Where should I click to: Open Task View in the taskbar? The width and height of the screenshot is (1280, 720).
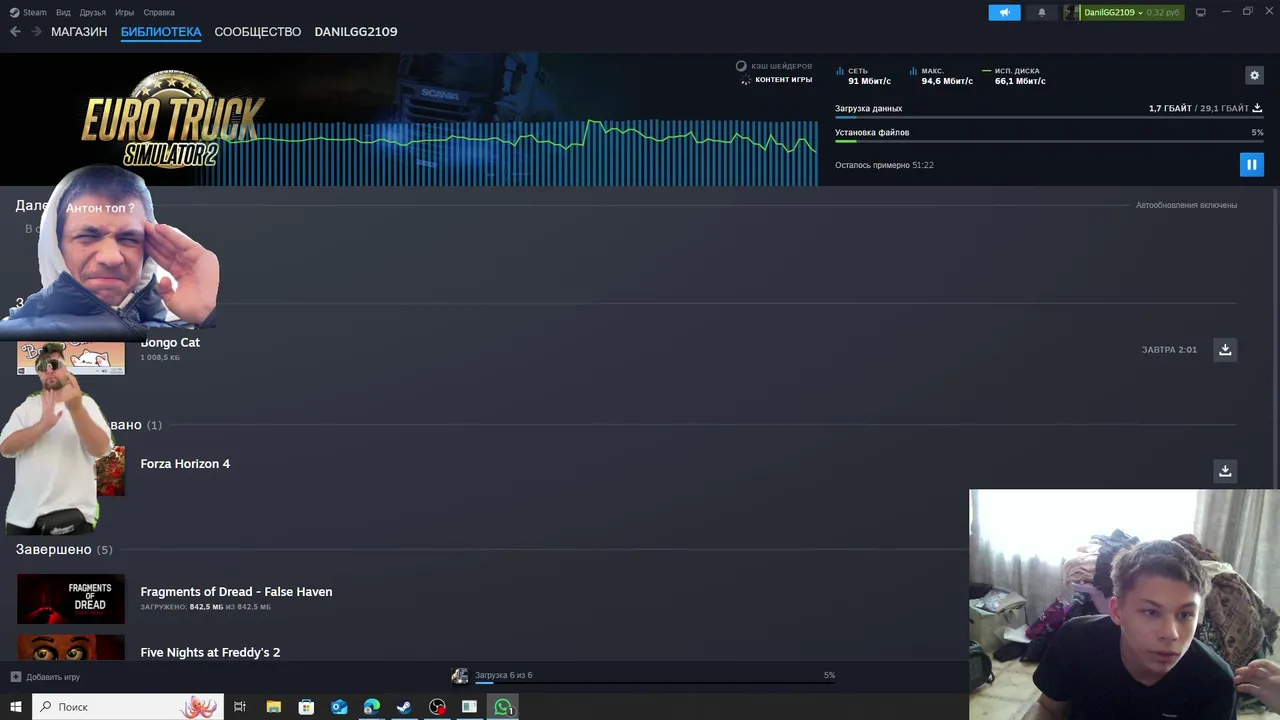(240, 707)
